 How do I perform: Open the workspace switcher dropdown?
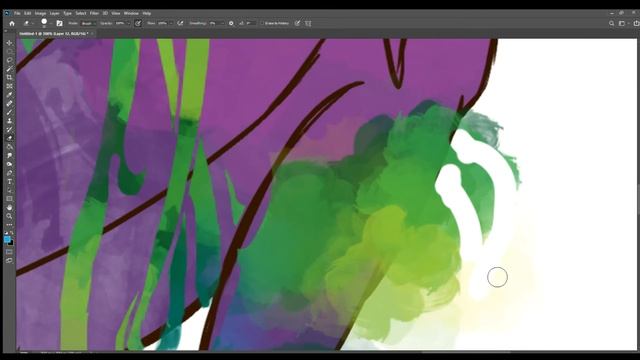(623, 24)
